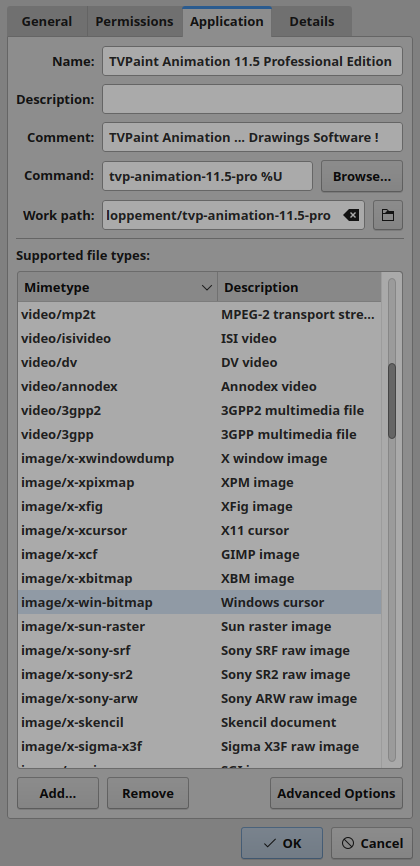Select the 3GPP multimedia file description
This screenshot has width=420, height=866.
[288, 435]
